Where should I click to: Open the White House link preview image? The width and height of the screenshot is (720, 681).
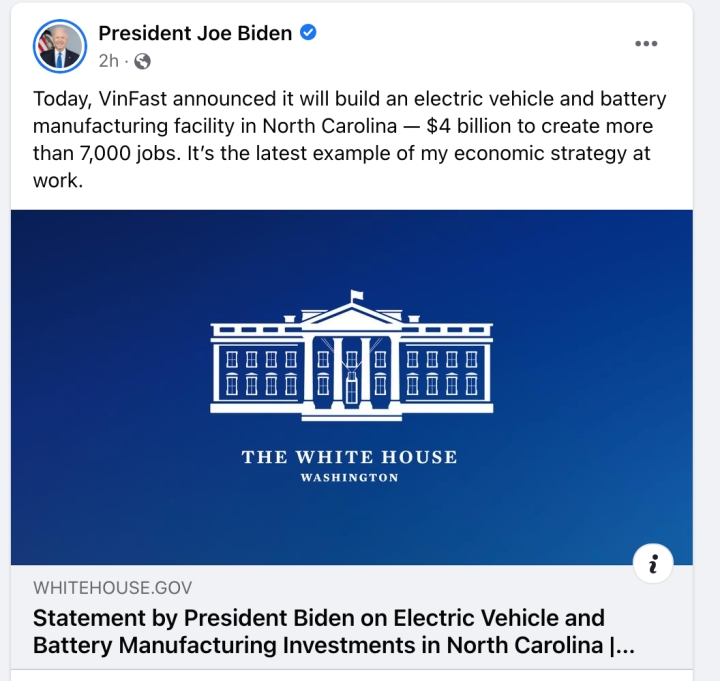pyautogui.click(x=352, y=387)
